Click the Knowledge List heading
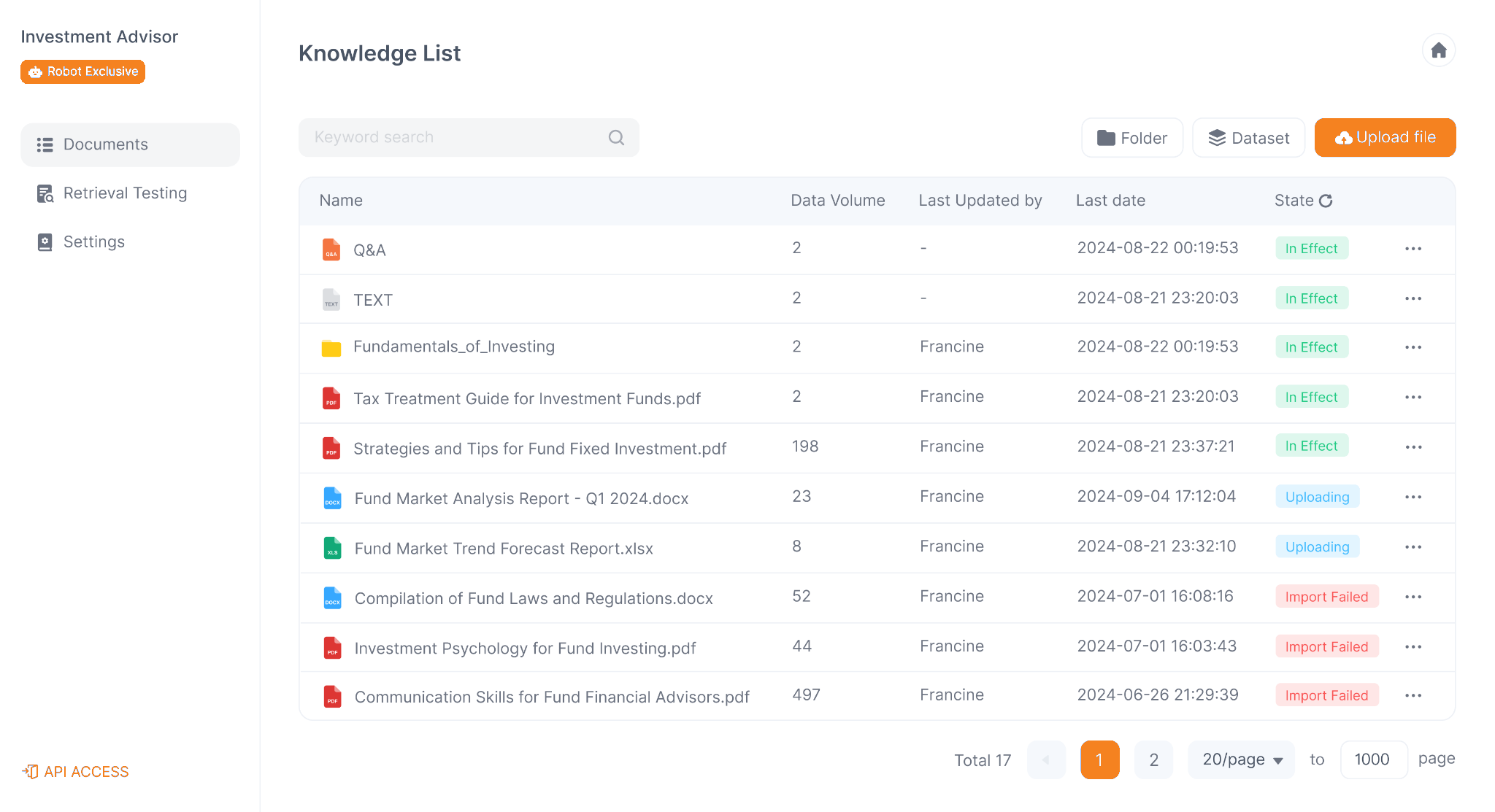This screenshot has height=812, width=1495. coord(380,53)
